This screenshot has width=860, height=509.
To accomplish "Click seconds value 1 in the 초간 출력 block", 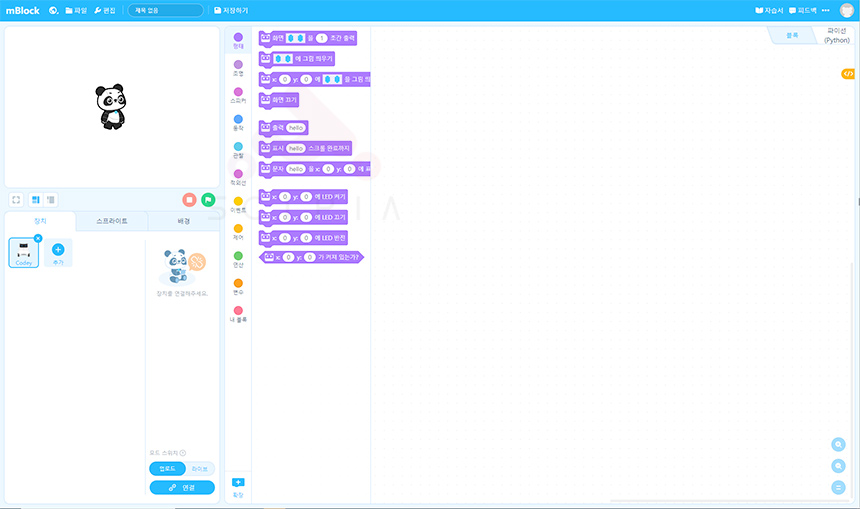I will click(321, 38).
